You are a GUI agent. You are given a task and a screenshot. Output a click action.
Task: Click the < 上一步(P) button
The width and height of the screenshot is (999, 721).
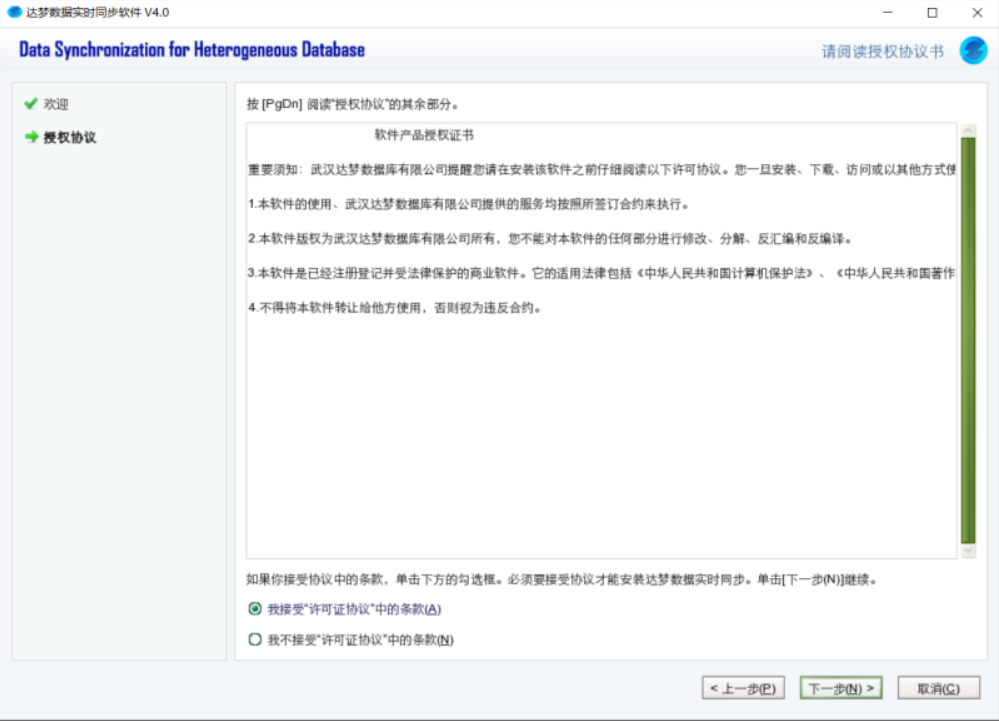[743, 688]
